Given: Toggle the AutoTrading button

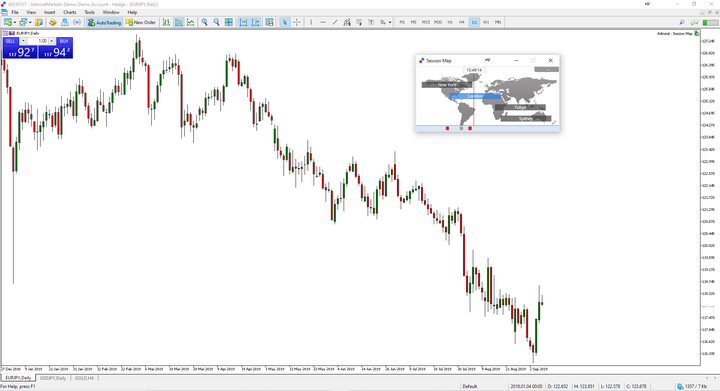Looking at the screenshot, I should pyautogui.click(x=104, y=22).
